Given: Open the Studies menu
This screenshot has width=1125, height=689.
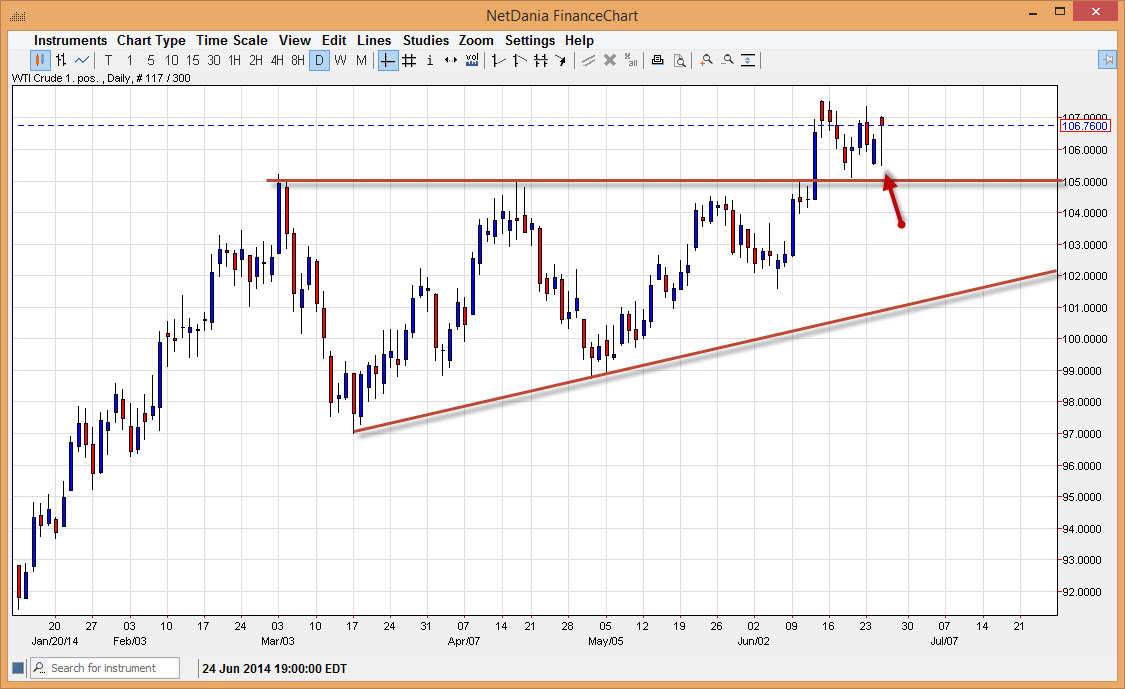Looking at the screenshot, I should [x=426, y=40].
